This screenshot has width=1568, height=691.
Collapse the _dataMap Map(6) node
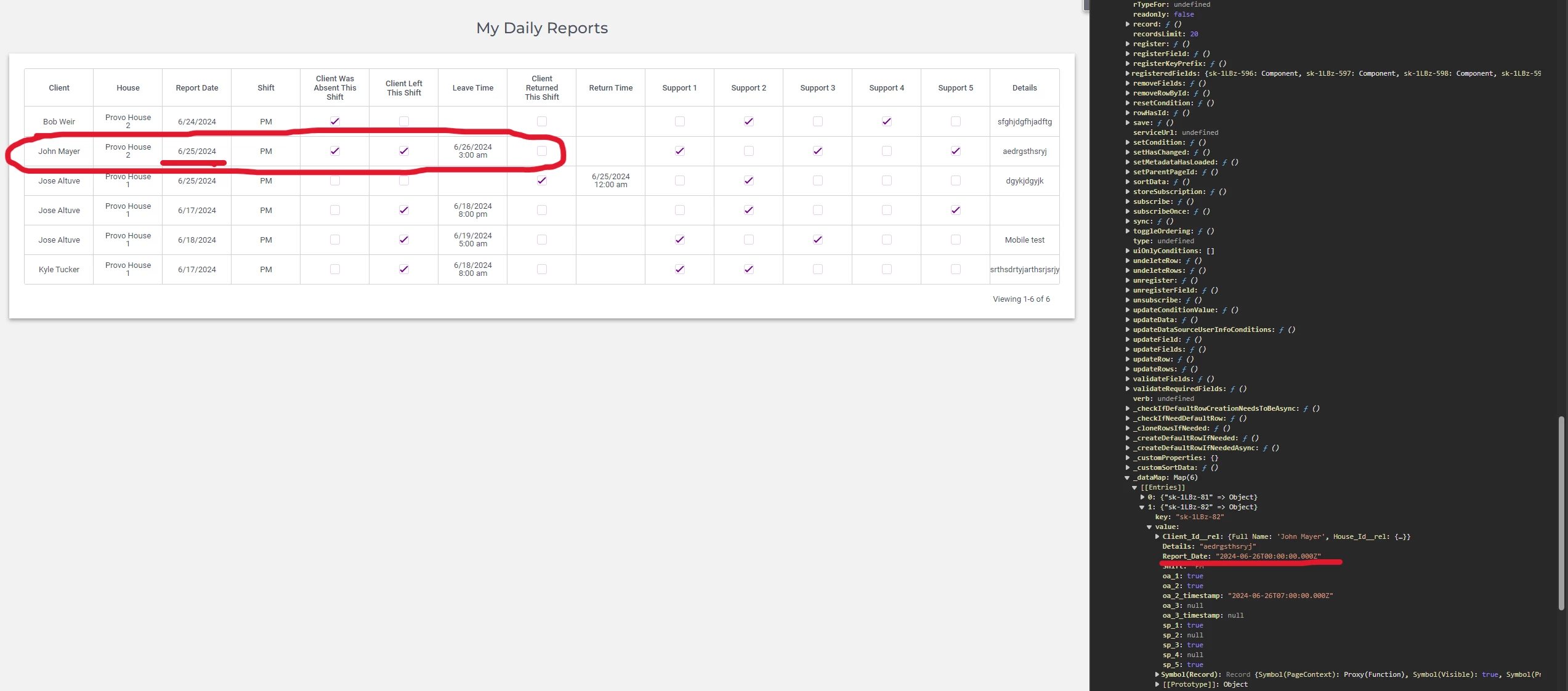1127,477
